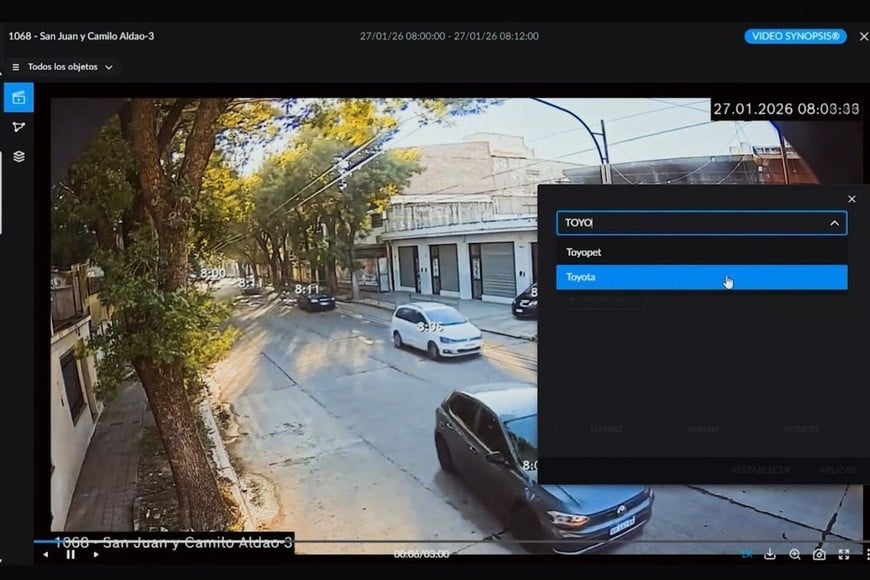The height and width of the screenshot is (580, 870).
Task: Open the hamburger menu next to Todos los objetos
Action: pyautogui.click(x=13, y=67)
